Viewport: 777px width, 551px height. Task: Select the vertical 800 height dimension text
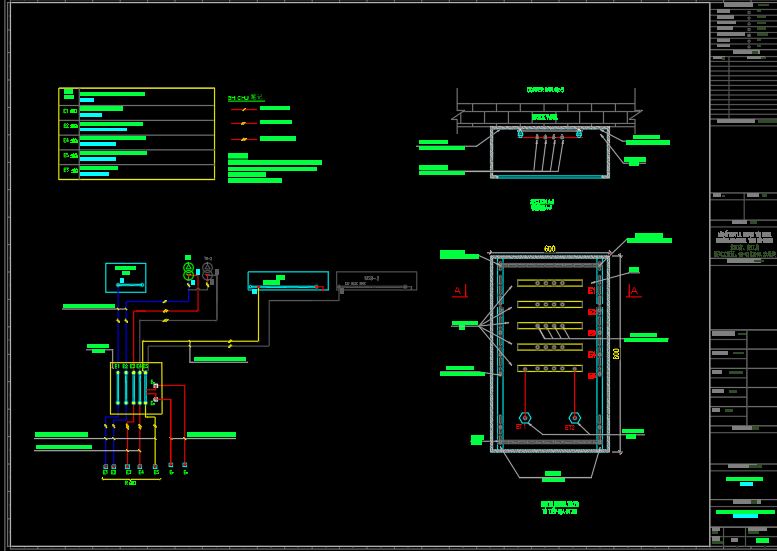617,353
